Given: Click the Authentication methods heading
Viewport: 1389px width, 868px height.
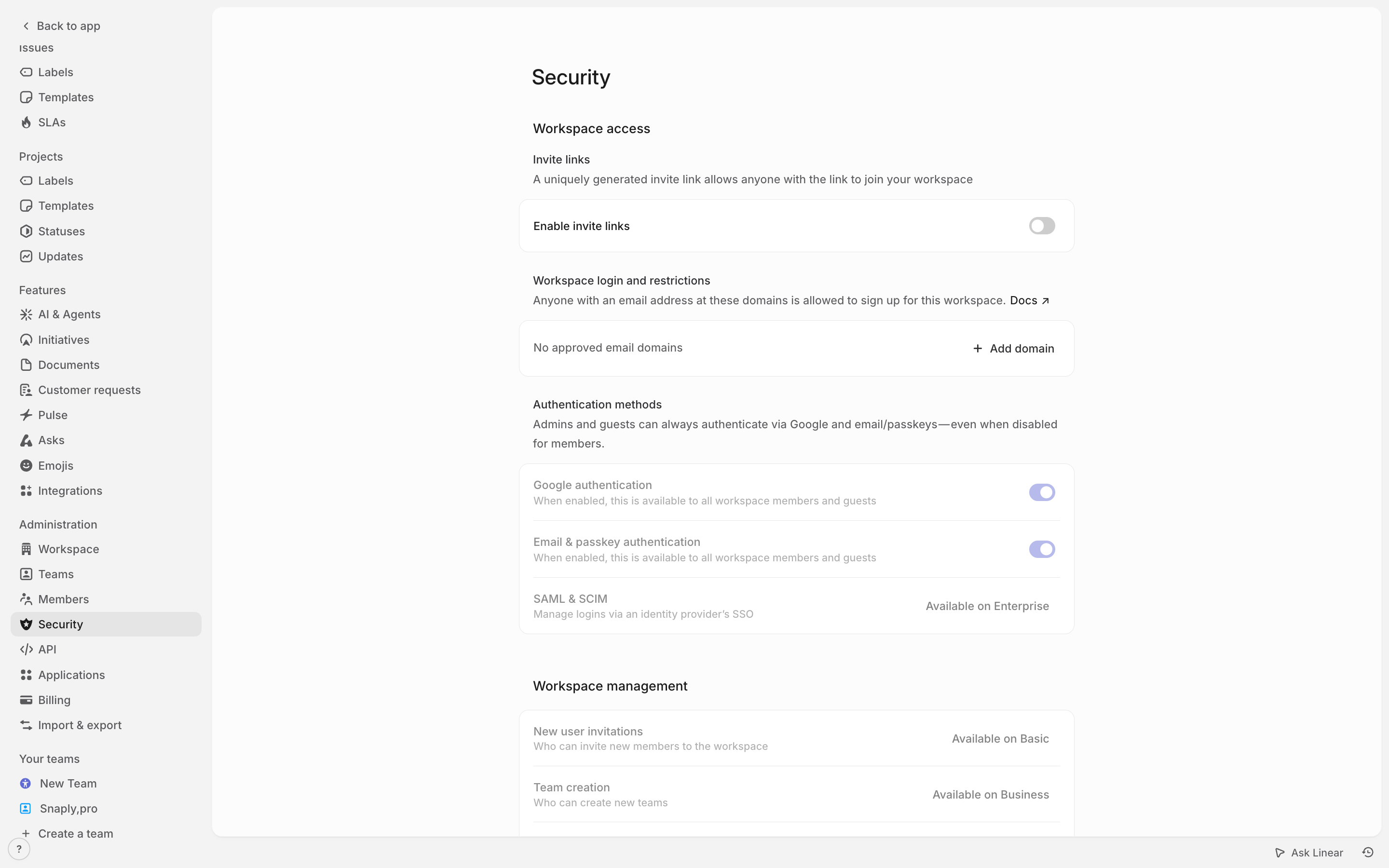Looking at the screenshot, I should coord(597,405).
